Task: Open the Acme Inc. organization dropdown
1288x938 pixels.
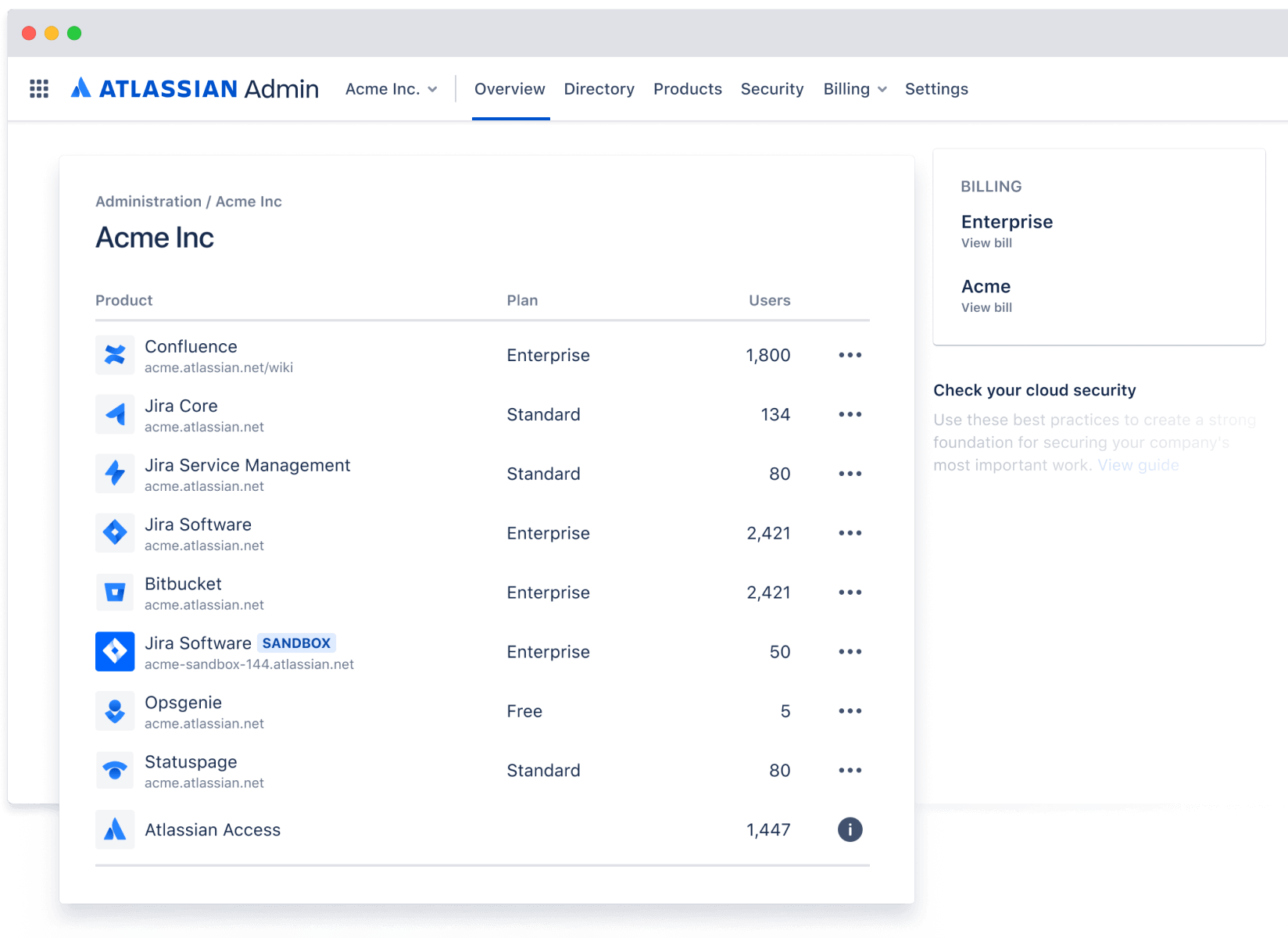Action: [x=391, y=89]
